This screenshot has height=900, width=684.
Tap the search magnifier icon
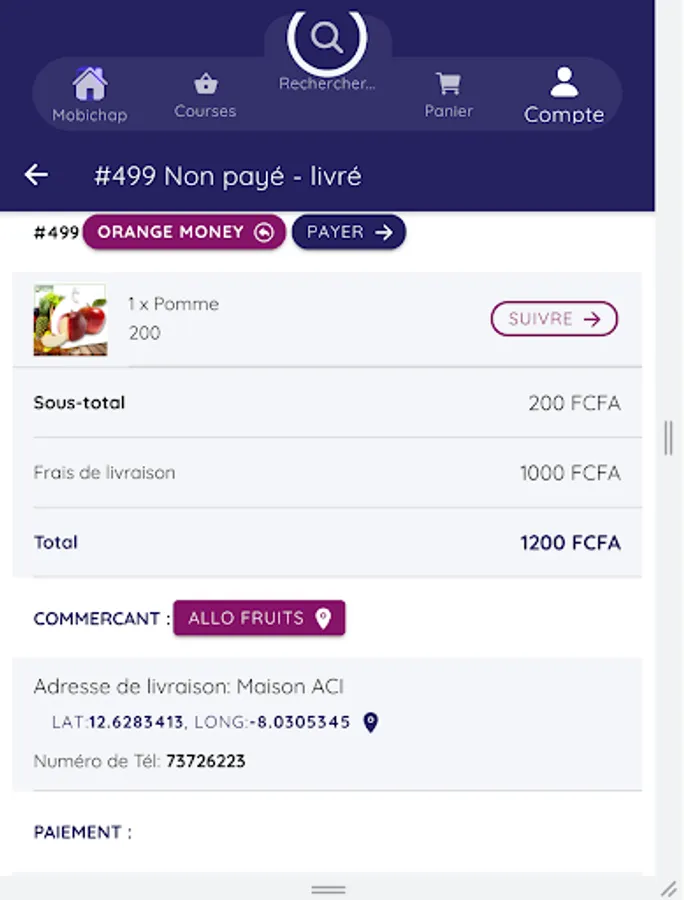click(x=327, y=38)
